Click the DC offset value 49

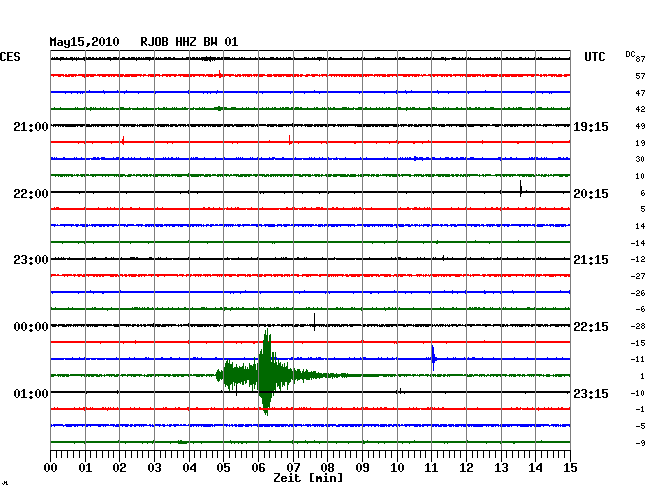640,126
